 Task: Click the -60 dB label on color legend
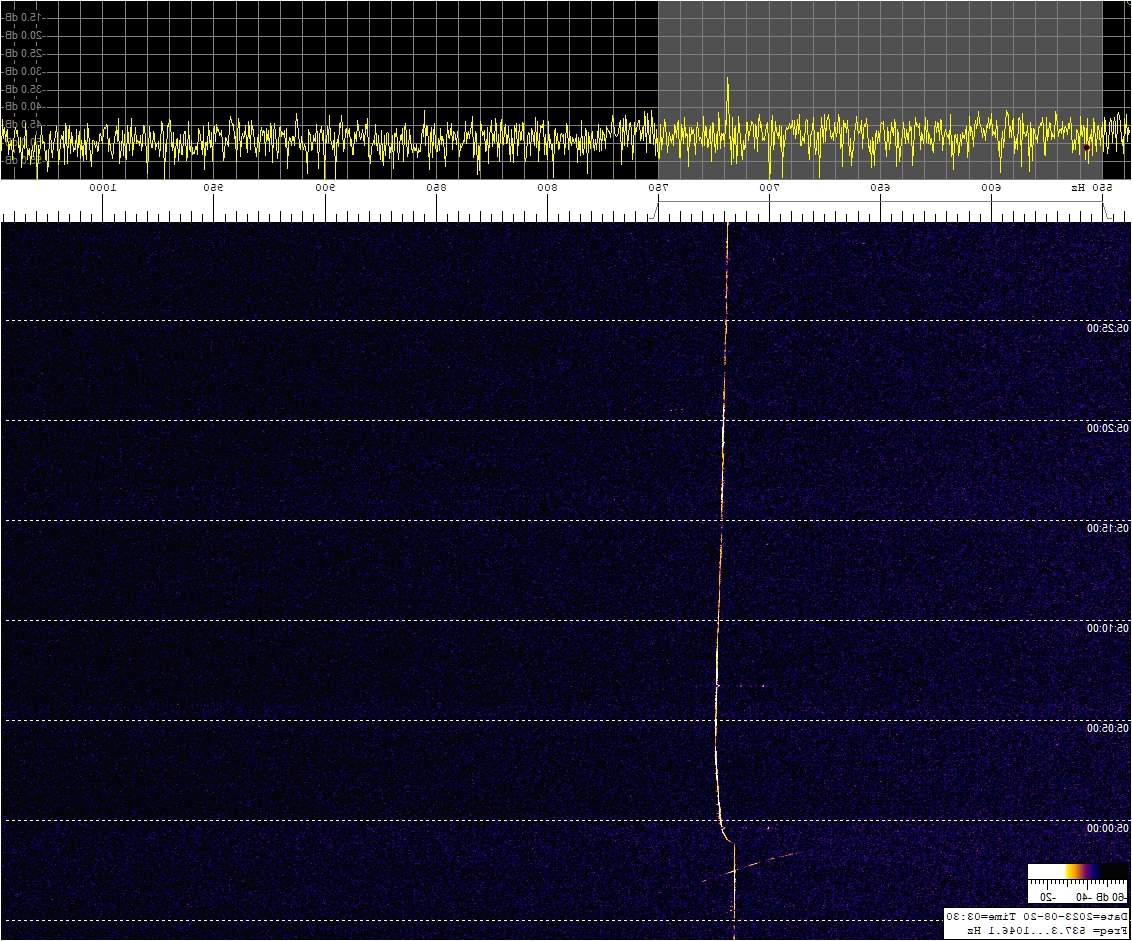tap(1111, 896)
